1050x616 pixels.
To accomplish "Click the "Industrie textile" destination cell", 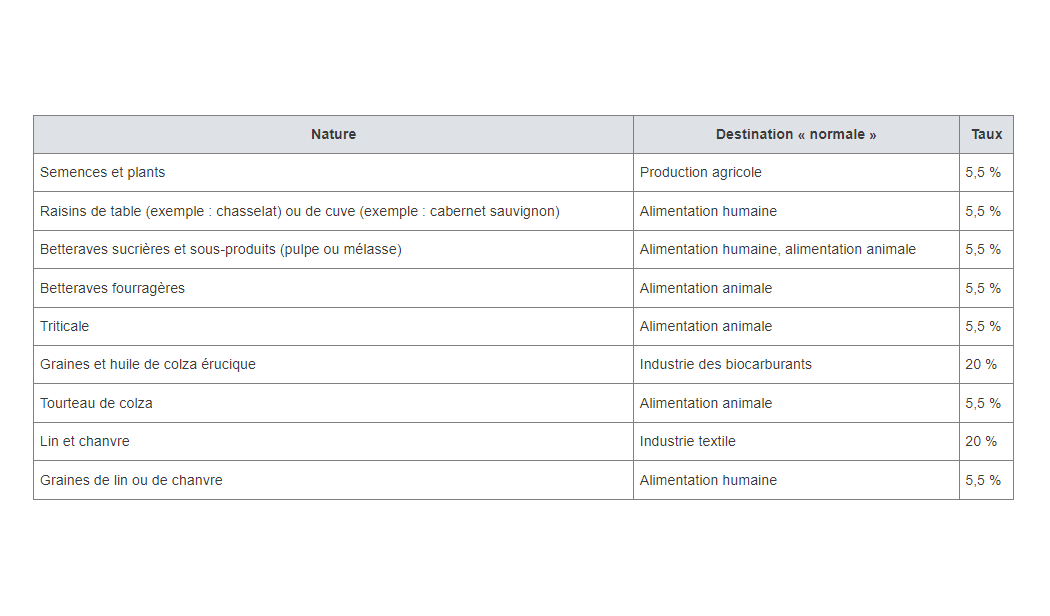I will point(687,441).
